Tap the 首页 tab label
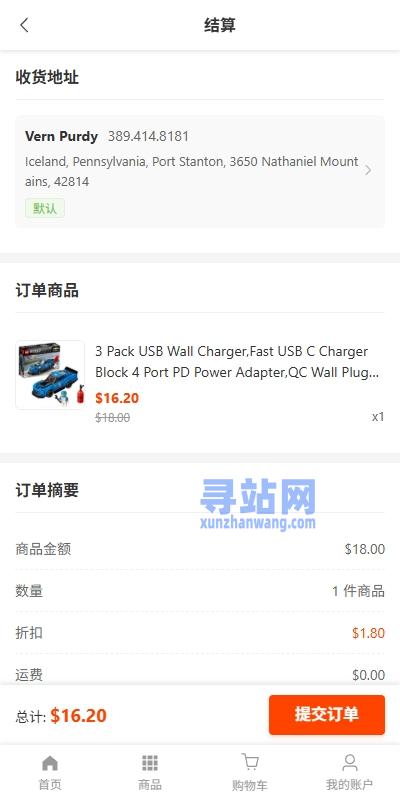 [49, 784]
